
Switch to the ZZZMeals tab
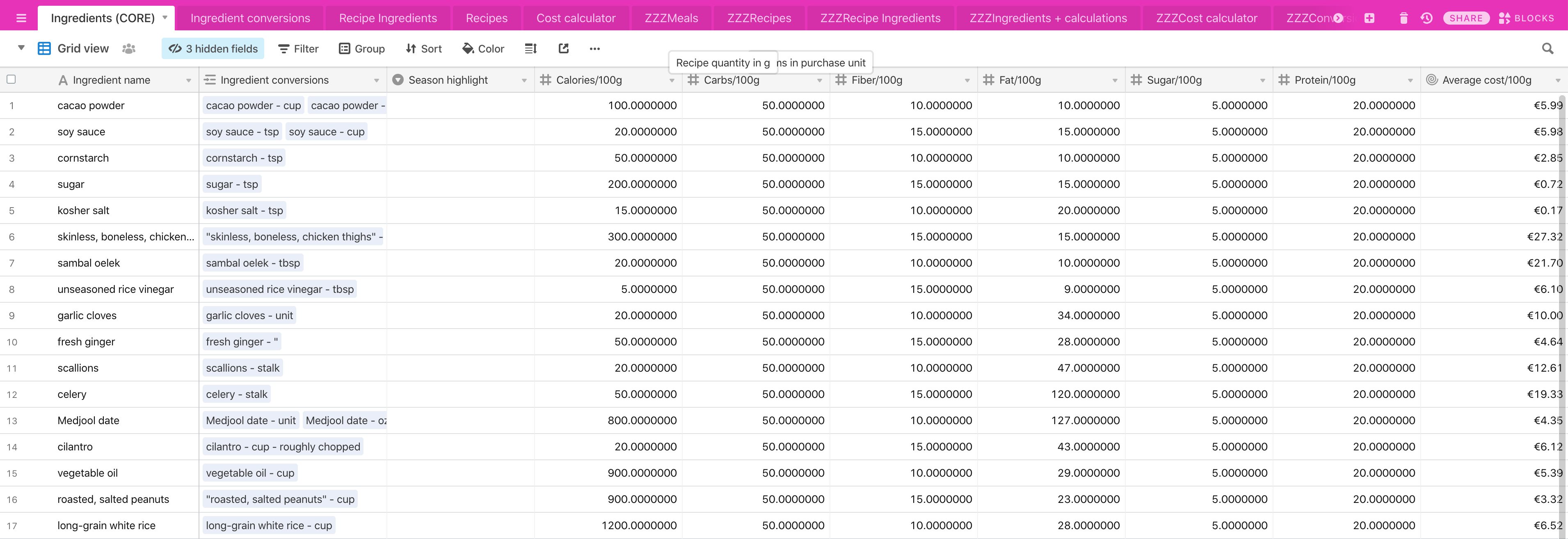[672, 18]
